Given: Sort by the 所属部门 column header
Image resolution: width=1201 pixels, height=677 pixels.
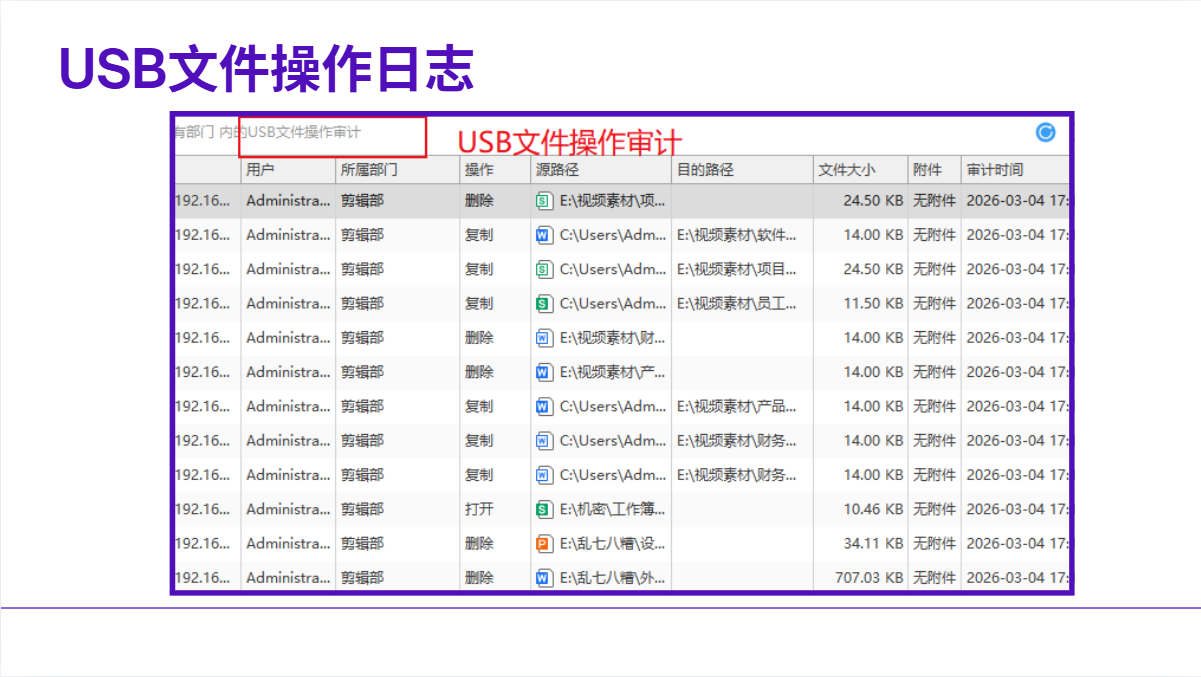Looking at the screenshot, I should pos(369,170).
